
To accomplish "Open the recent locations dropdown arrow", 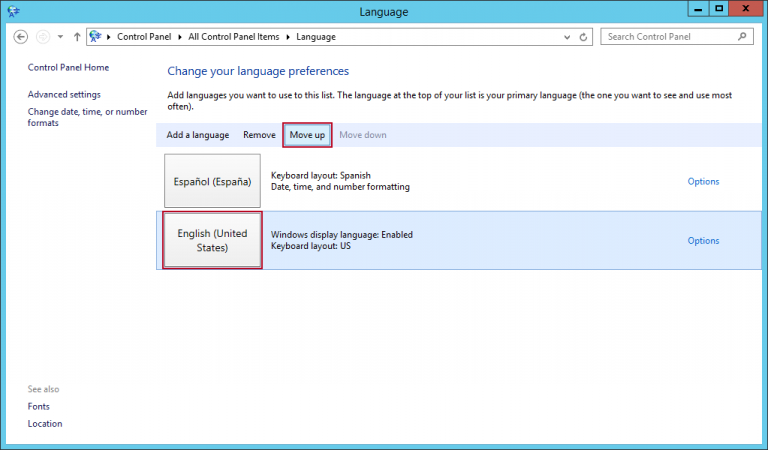I will pos(61,37).
